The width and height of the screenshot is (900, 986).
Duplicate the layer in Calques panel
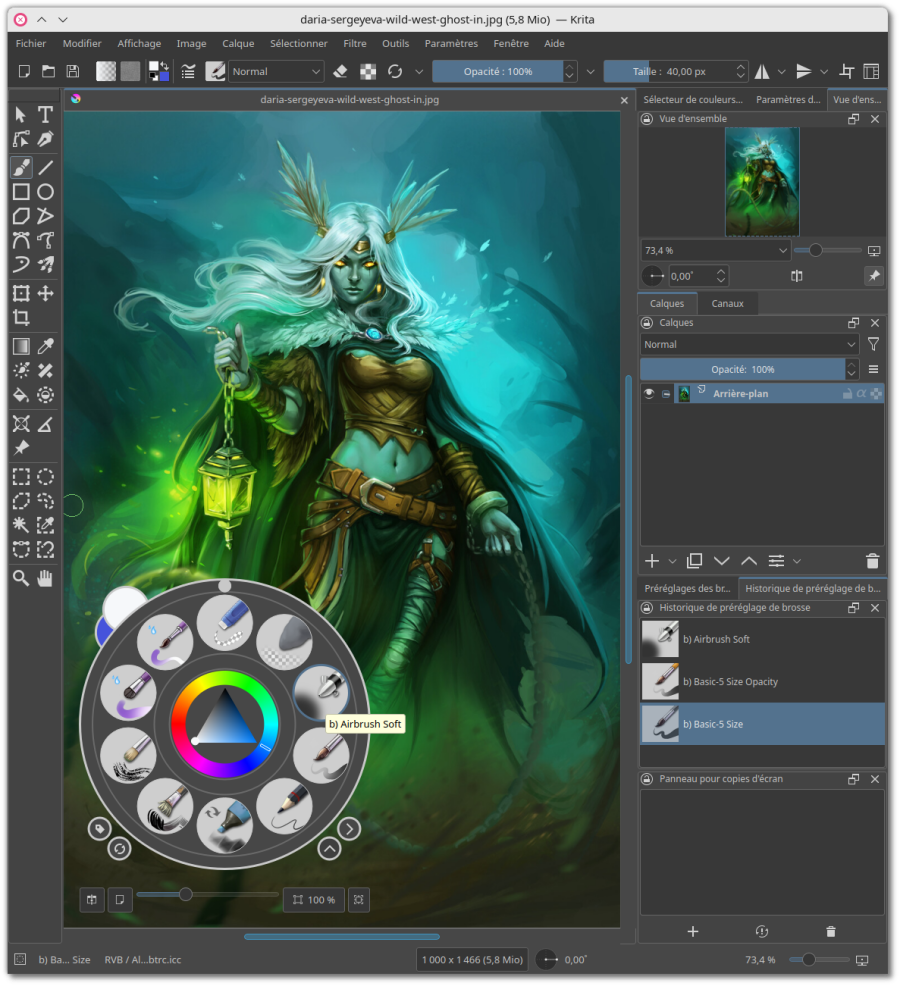(x=694, y=561)
